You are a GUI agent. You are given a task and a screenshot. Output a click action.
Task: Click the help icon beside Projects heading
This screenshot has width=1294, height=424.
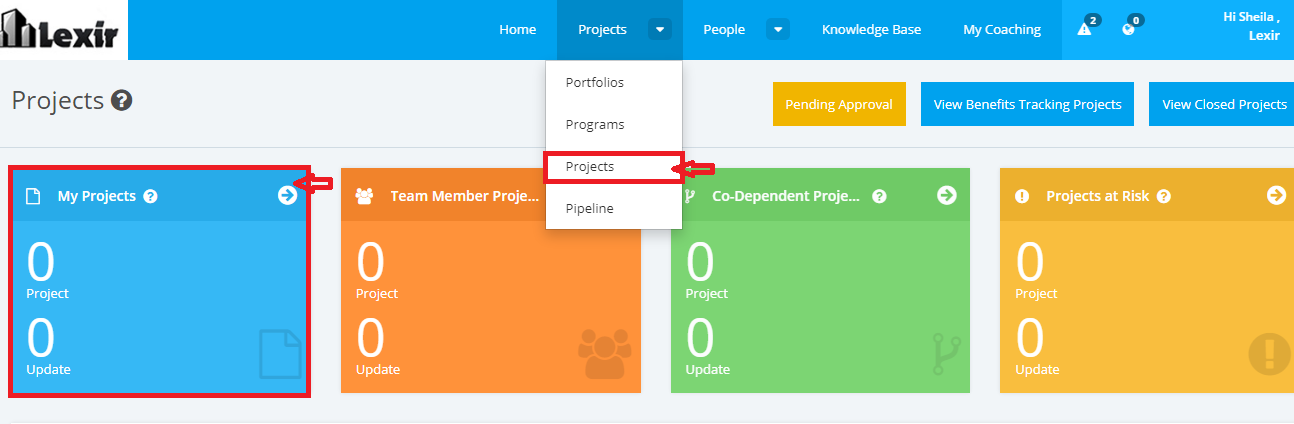[x=122, y=101]
